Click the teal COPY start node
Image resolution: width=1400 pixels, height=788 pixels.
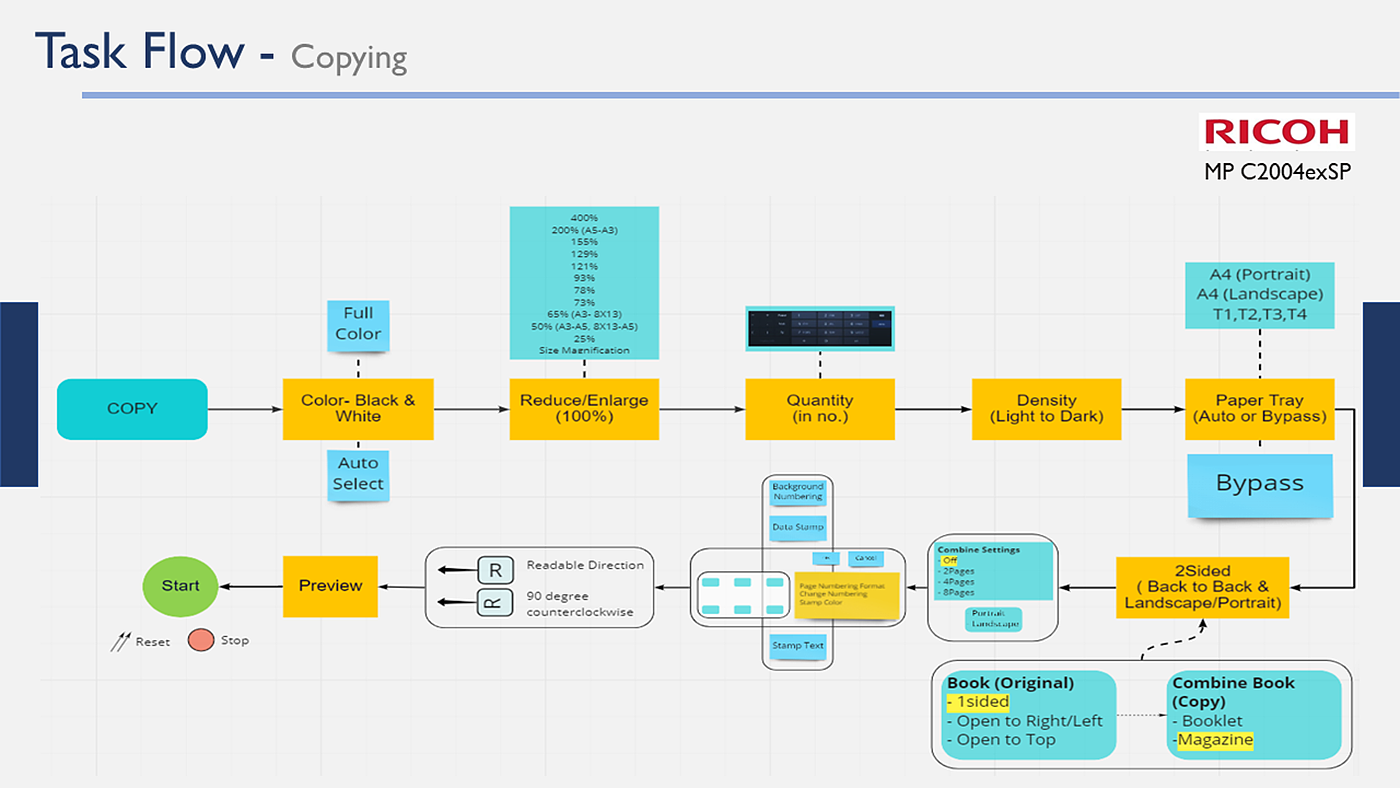[x=132, y=409]
